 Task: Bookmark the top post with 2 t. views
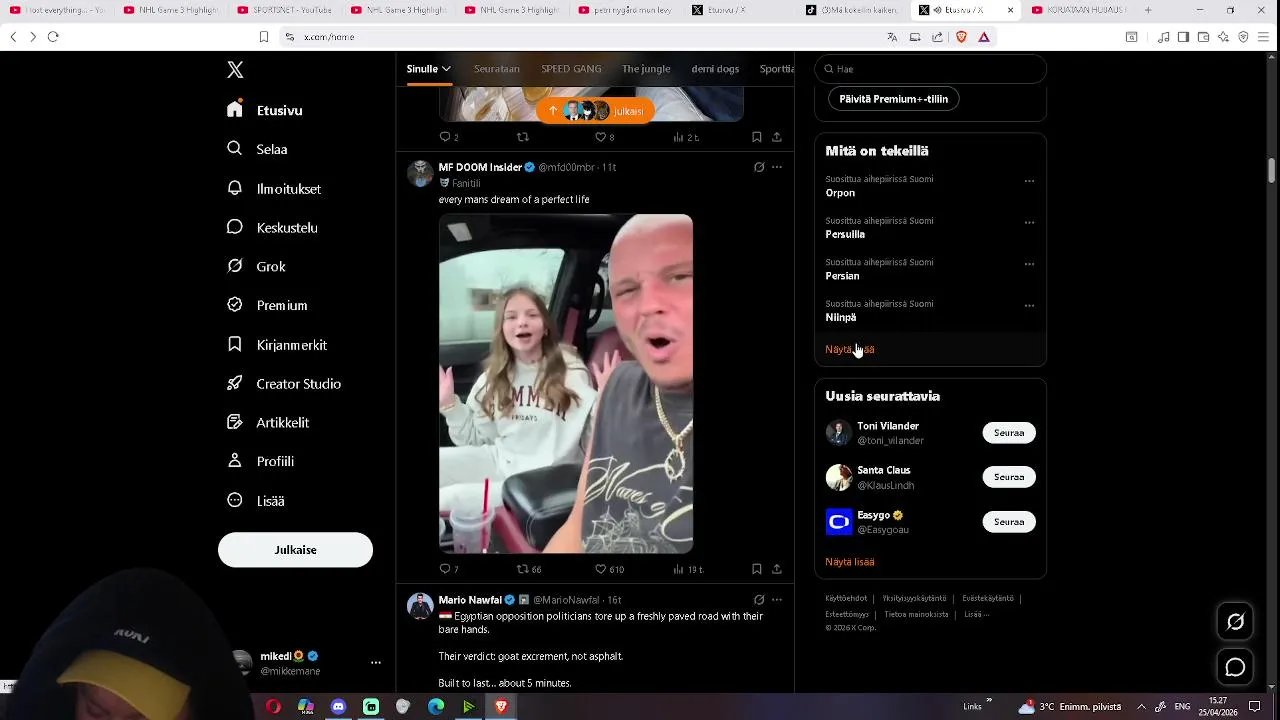pos(757,137)
